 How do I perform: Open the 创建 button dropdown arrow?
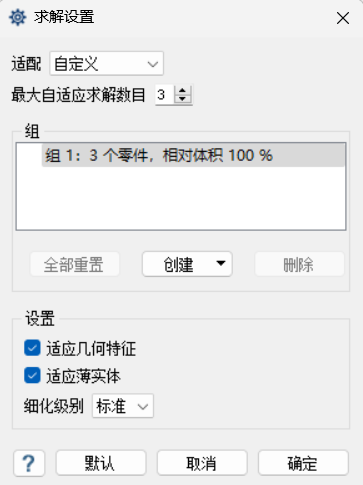tap(220, 263)
